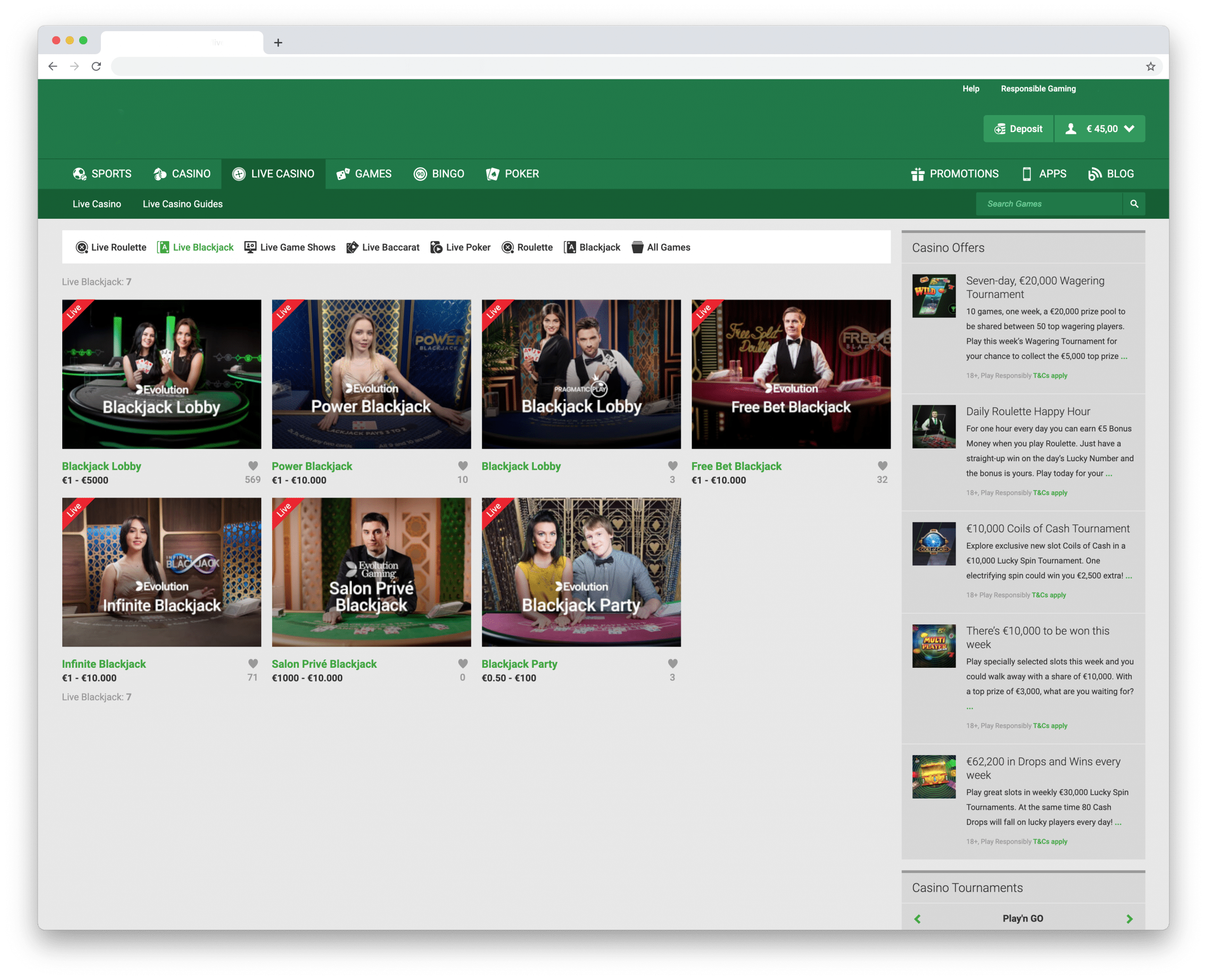The width and height of the screenshot is (1207, 980).
Task: Open the APPS page
Action: (1044, 174)
